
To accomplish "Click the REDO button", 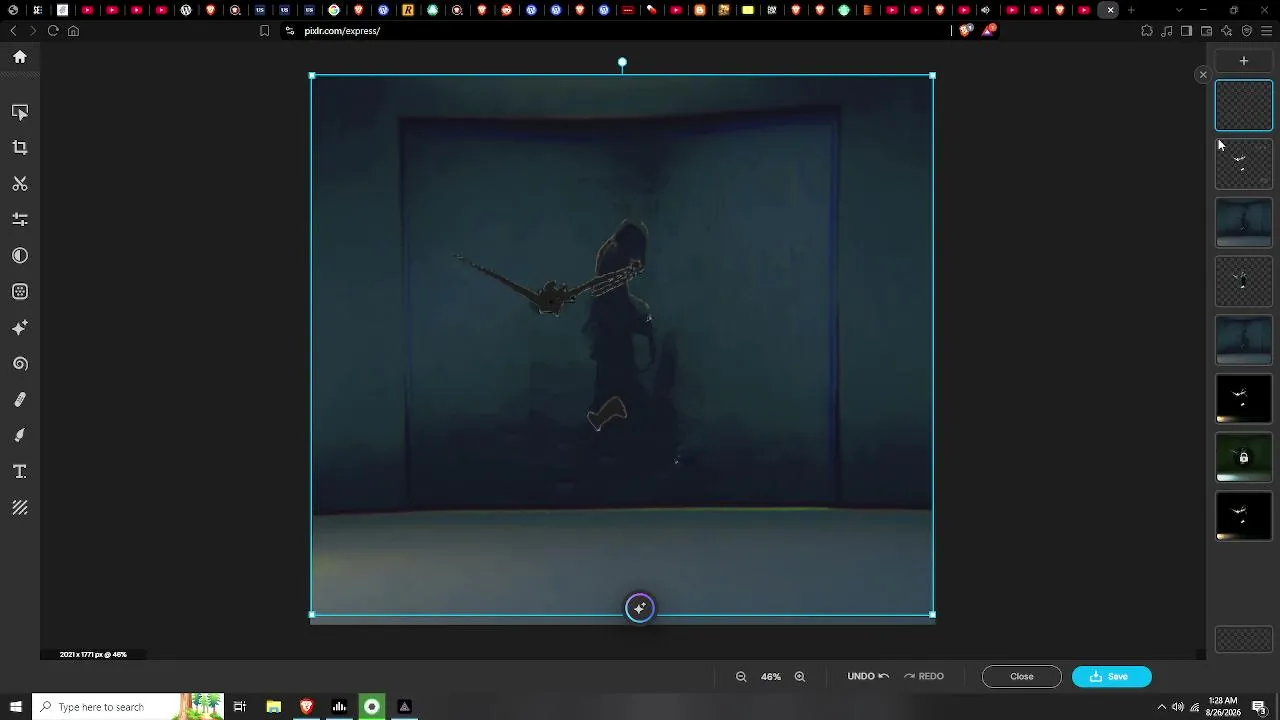I will pos(924,677).
